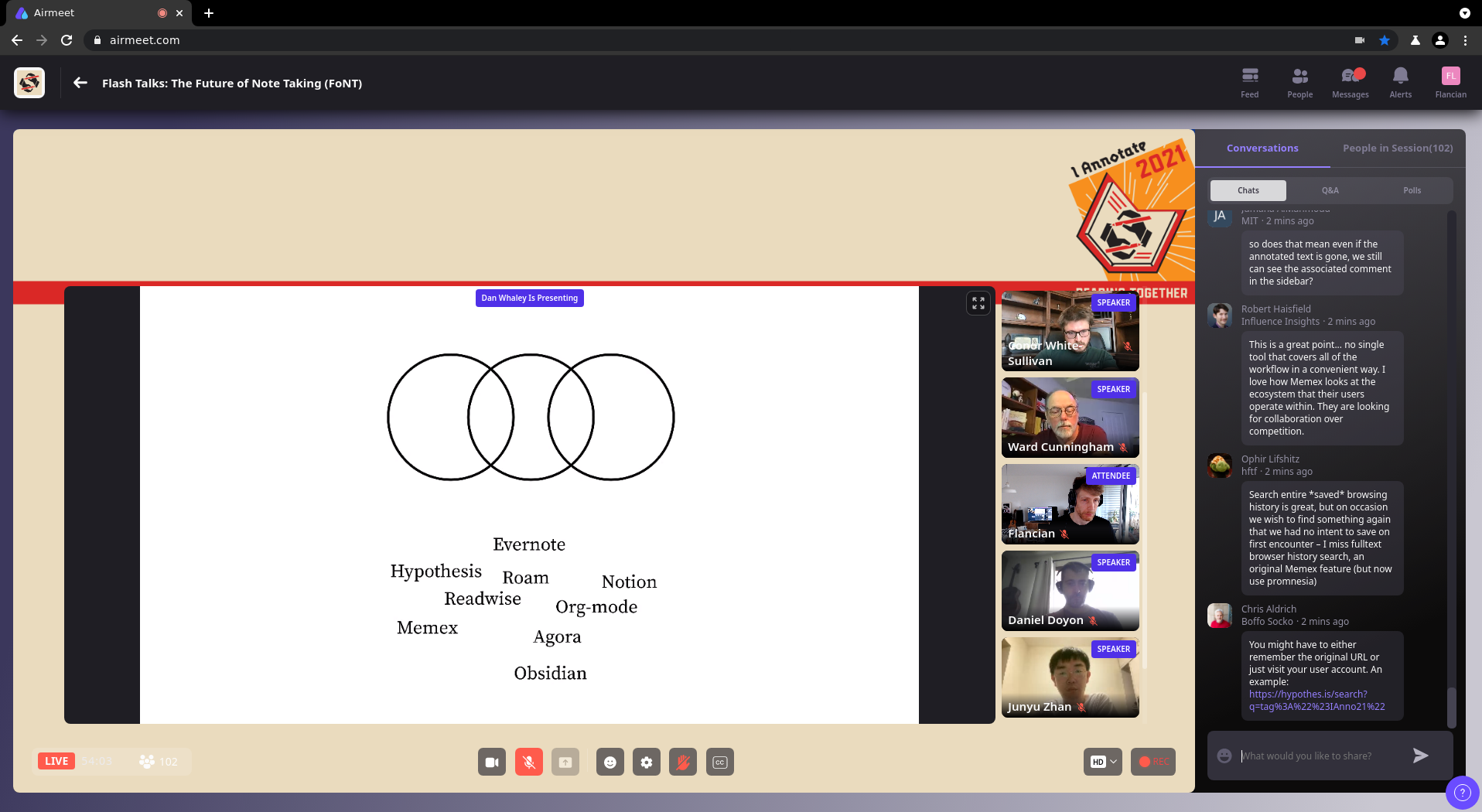The width and height of the screenshot is (1482, 812).
Task: Select Junyu Zhan video tile
Action: [x=1071, y=677]
